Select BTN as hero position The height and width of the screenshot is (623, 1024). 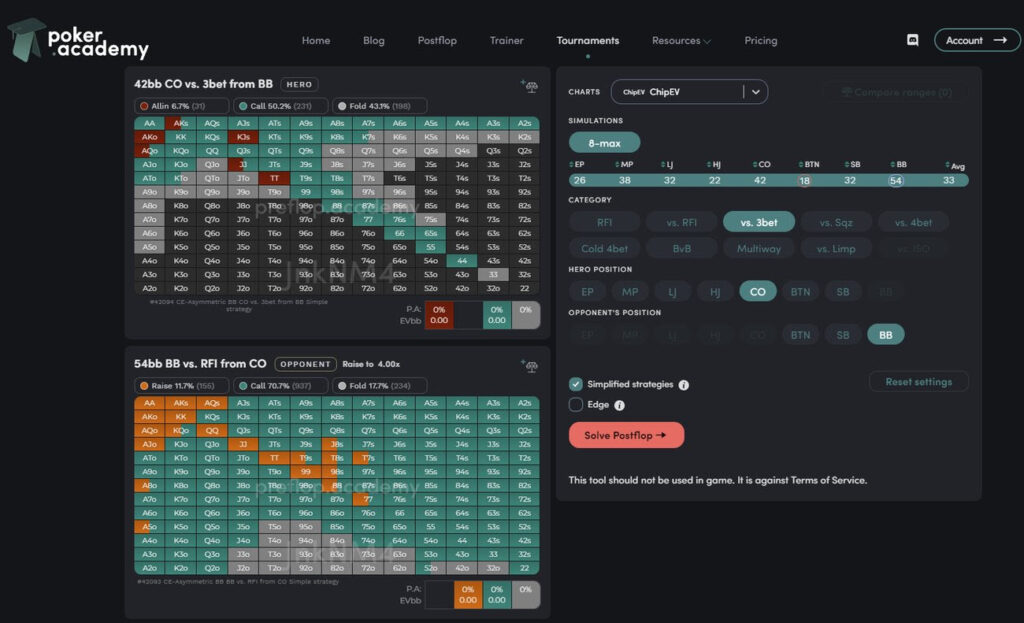[799, 291]
